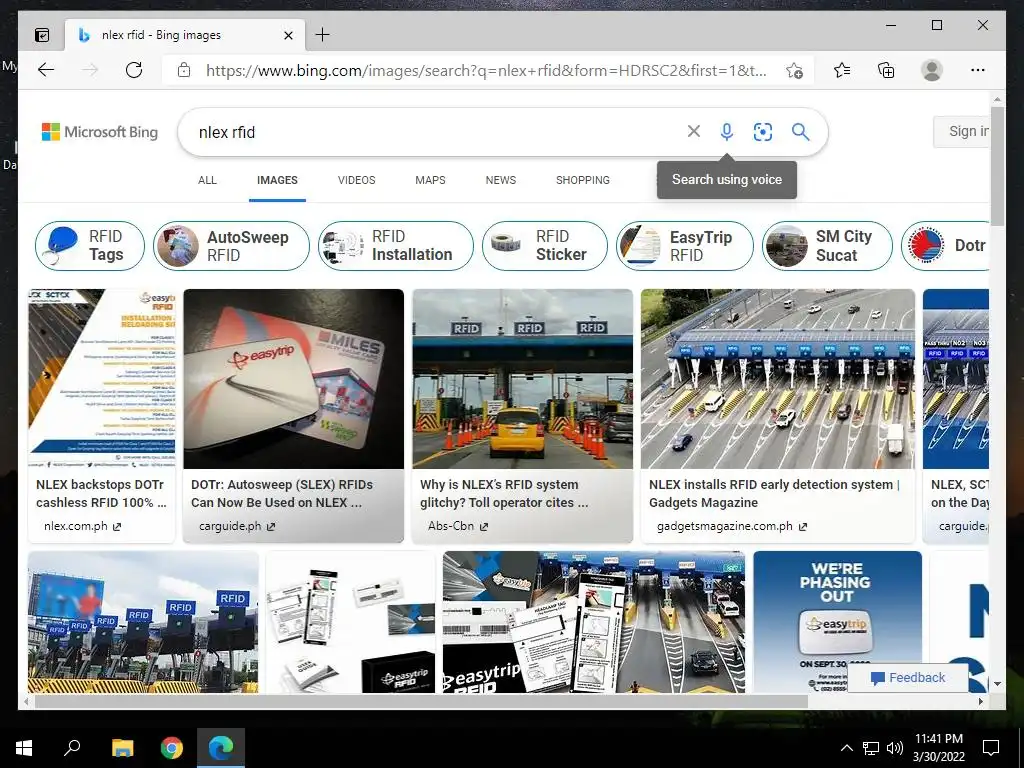This screenshot has height=768, width=1024.
Task: Open a new tab with plus icon
Action: coord(323,35)
